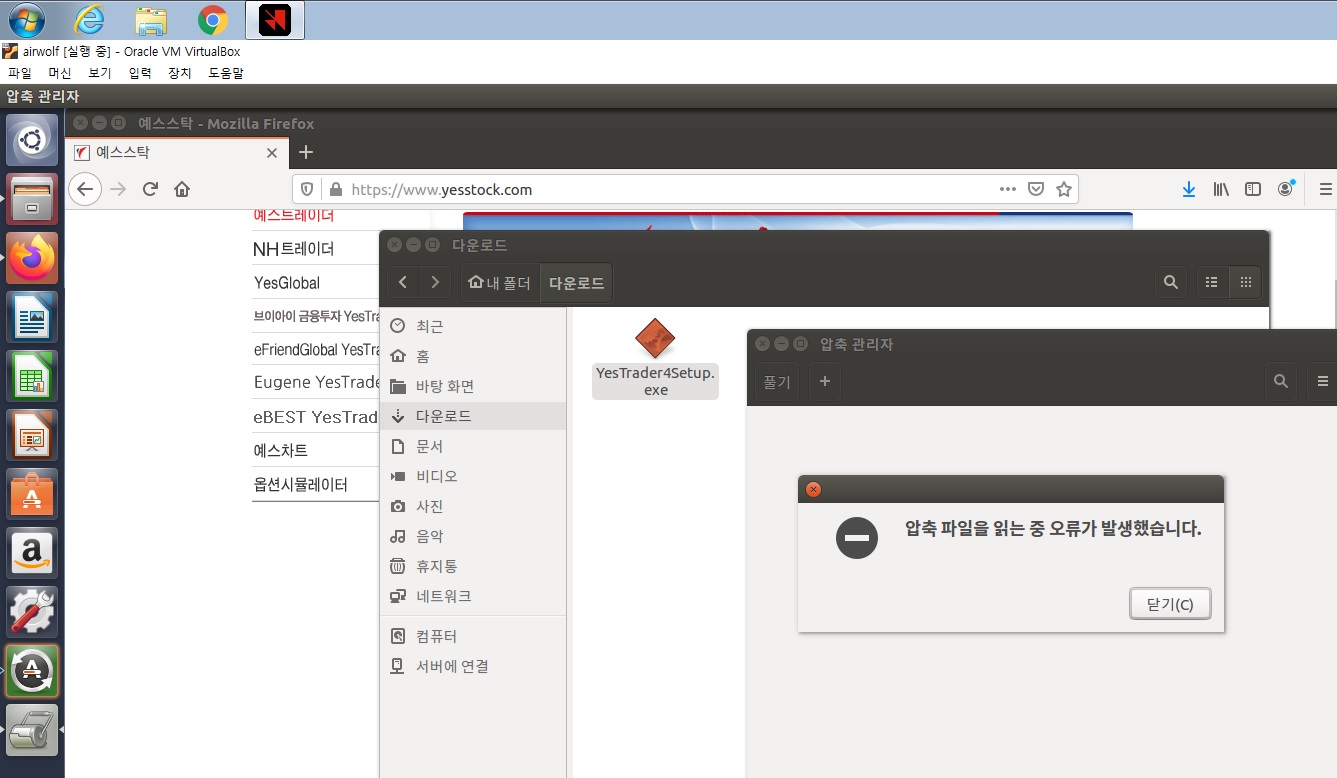Viewport: 1337px width, 778px height.
Task: Open new tab in Firefox
Action: [x=306, y=152]
